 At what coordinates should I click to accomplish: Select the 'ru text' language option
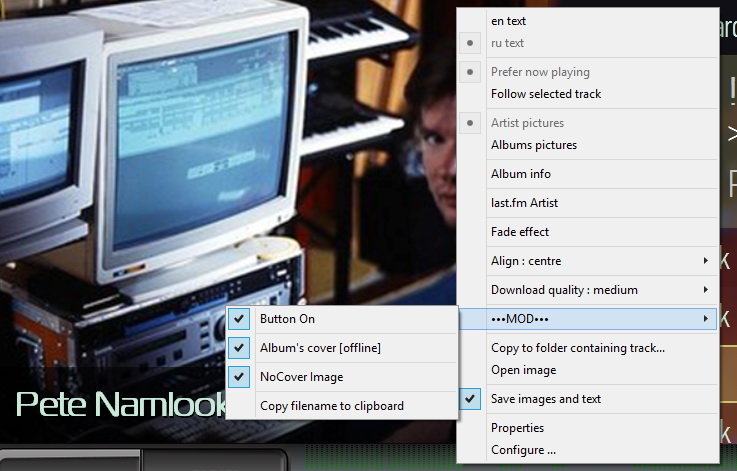coord(588,43)
